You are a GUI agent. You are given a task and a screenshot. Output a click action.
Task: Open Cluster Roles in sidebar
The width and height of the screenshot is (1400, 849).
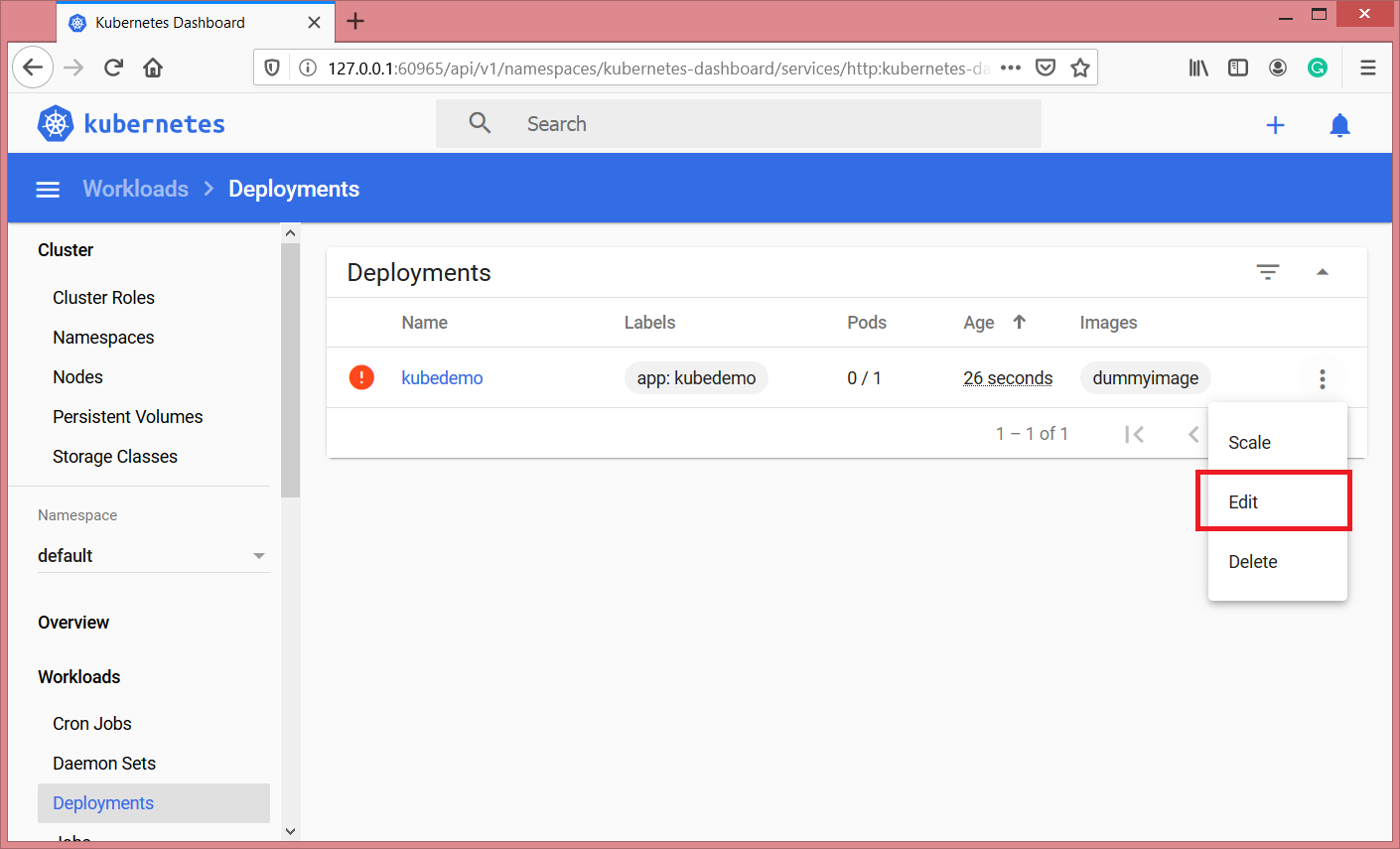click(x=103, y=298)
